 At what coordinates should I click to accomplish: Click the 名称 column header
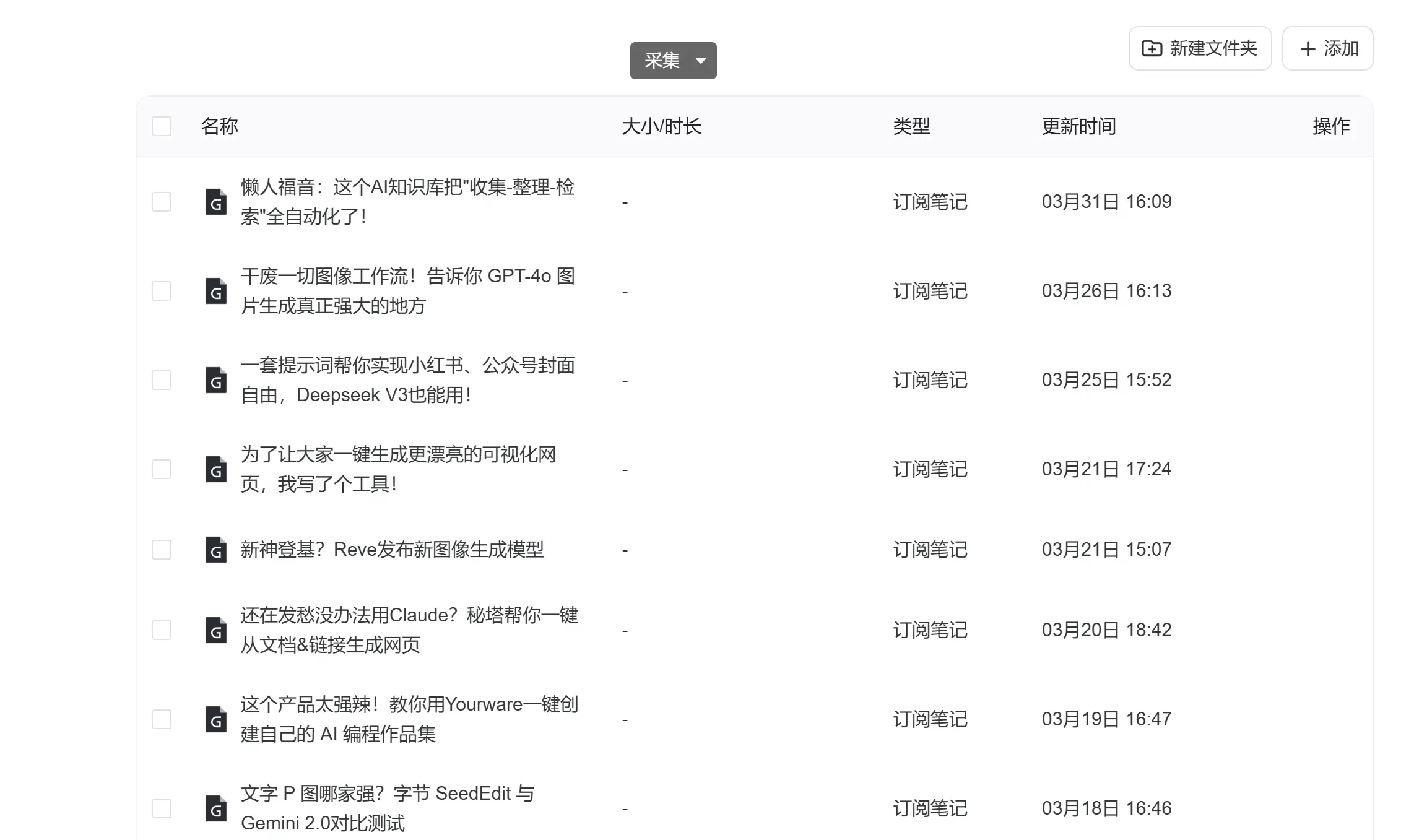point(220,126)
